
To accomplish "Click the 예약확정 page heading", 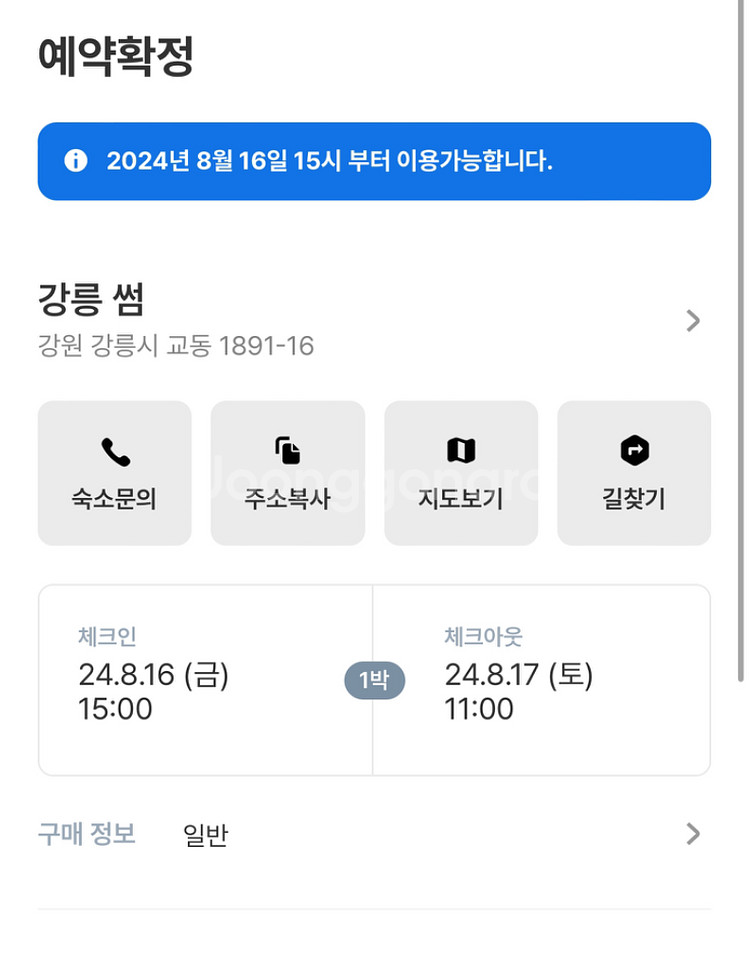I will 115,57.
